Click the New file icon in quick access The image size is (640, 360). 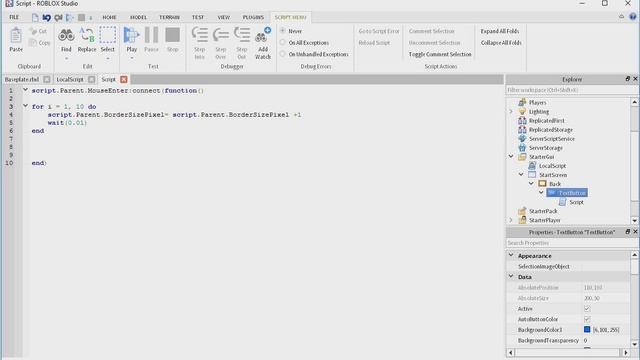(x=35, y=18)
